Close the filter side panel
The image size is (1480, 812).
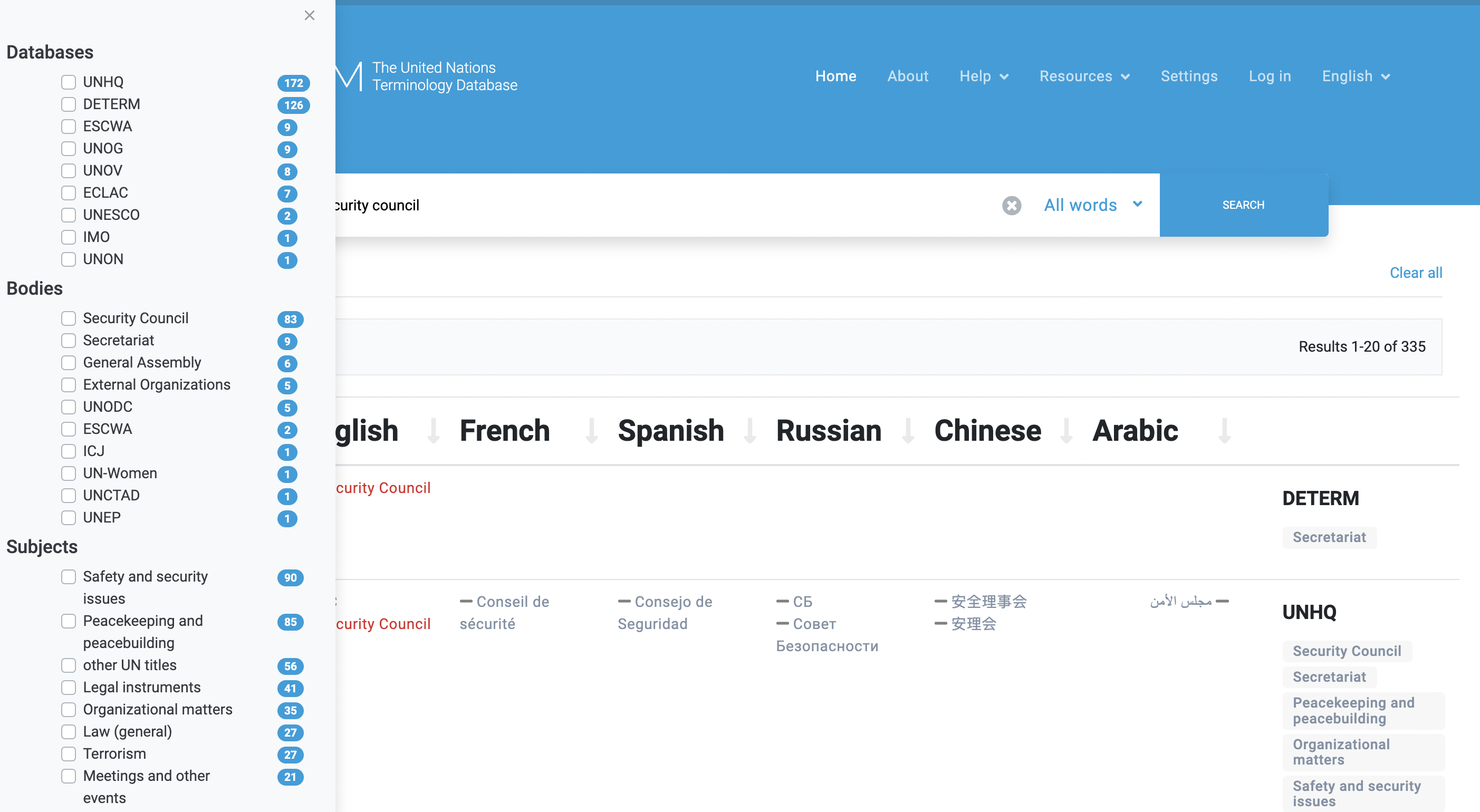[309, 15]
